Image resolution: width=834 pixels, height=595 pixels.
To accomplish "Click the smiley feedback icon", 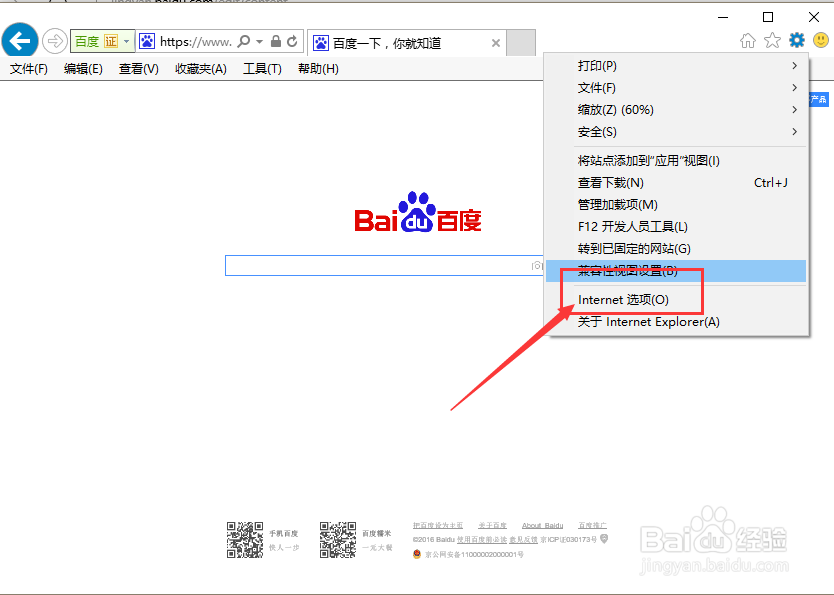I will tap(821, 40).
